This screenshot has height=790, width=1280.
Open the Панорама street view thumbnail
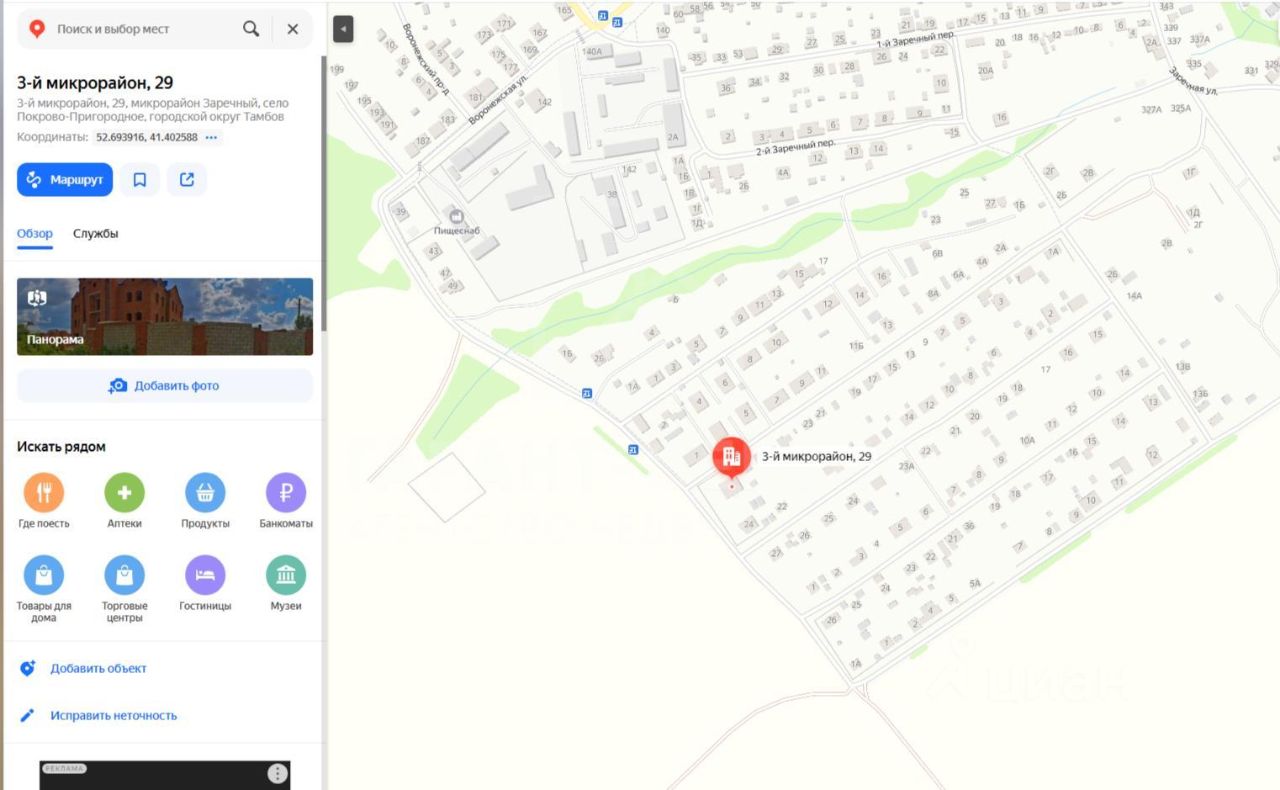(165, 317)
